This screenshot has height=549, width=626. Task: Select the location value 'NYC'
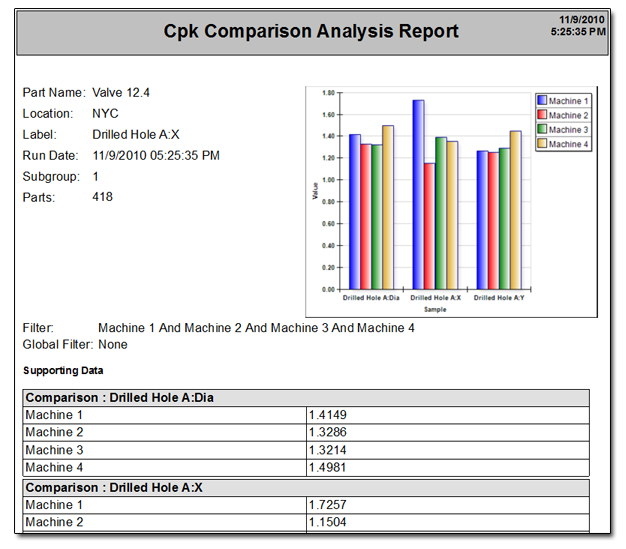click(105, 113)
